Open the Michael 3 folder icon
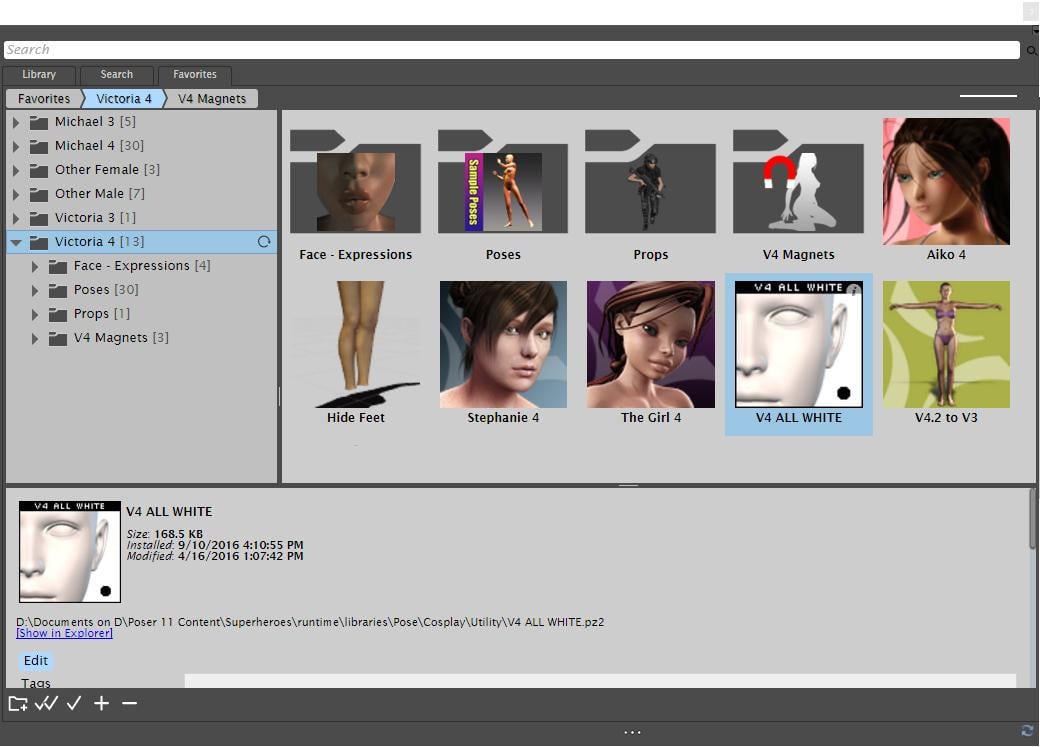This screenshot has height=747, width=1040. pyautogui.click(x=39, y=122)
